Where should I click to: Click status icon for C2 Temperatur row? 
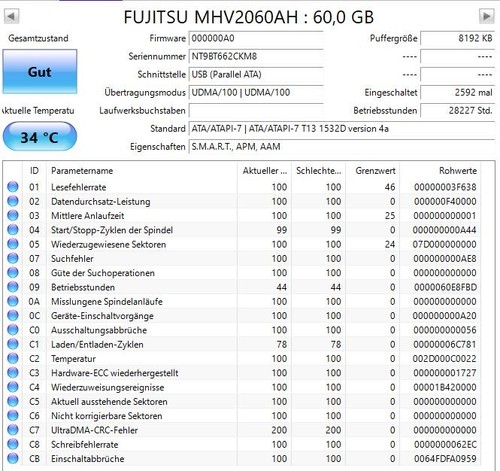13,359
